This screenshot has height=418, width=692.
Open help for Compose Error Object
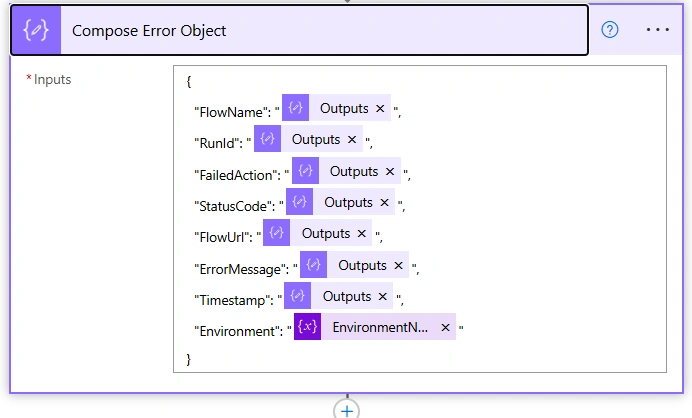tap(609, 30)
